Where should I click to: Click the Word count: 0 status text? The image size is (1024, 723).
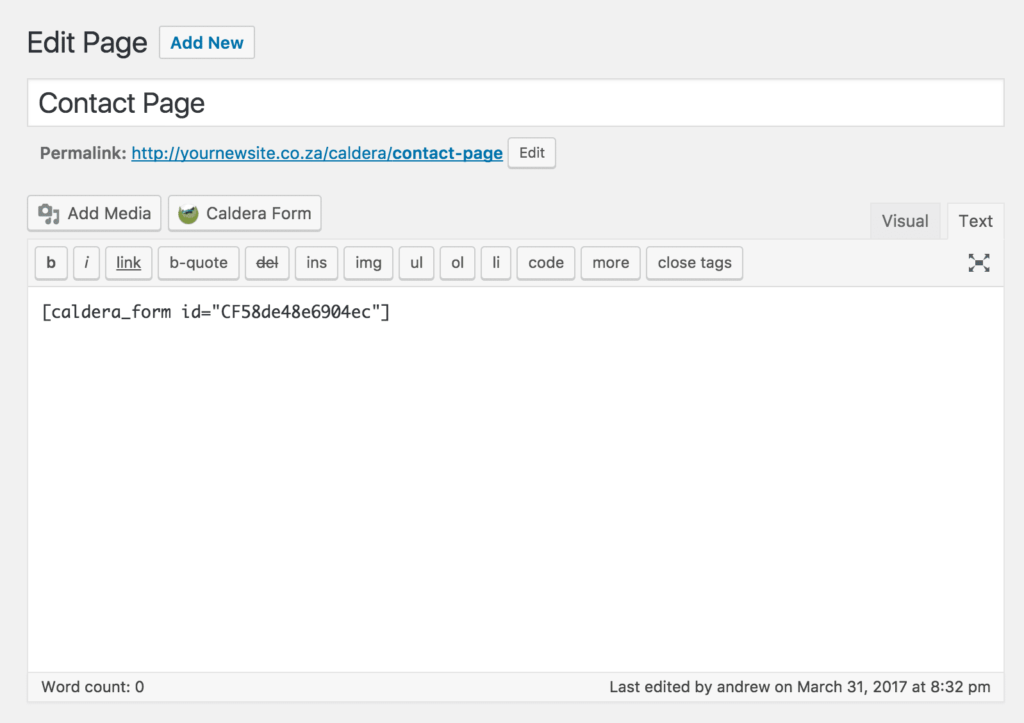tap(93, 686)
